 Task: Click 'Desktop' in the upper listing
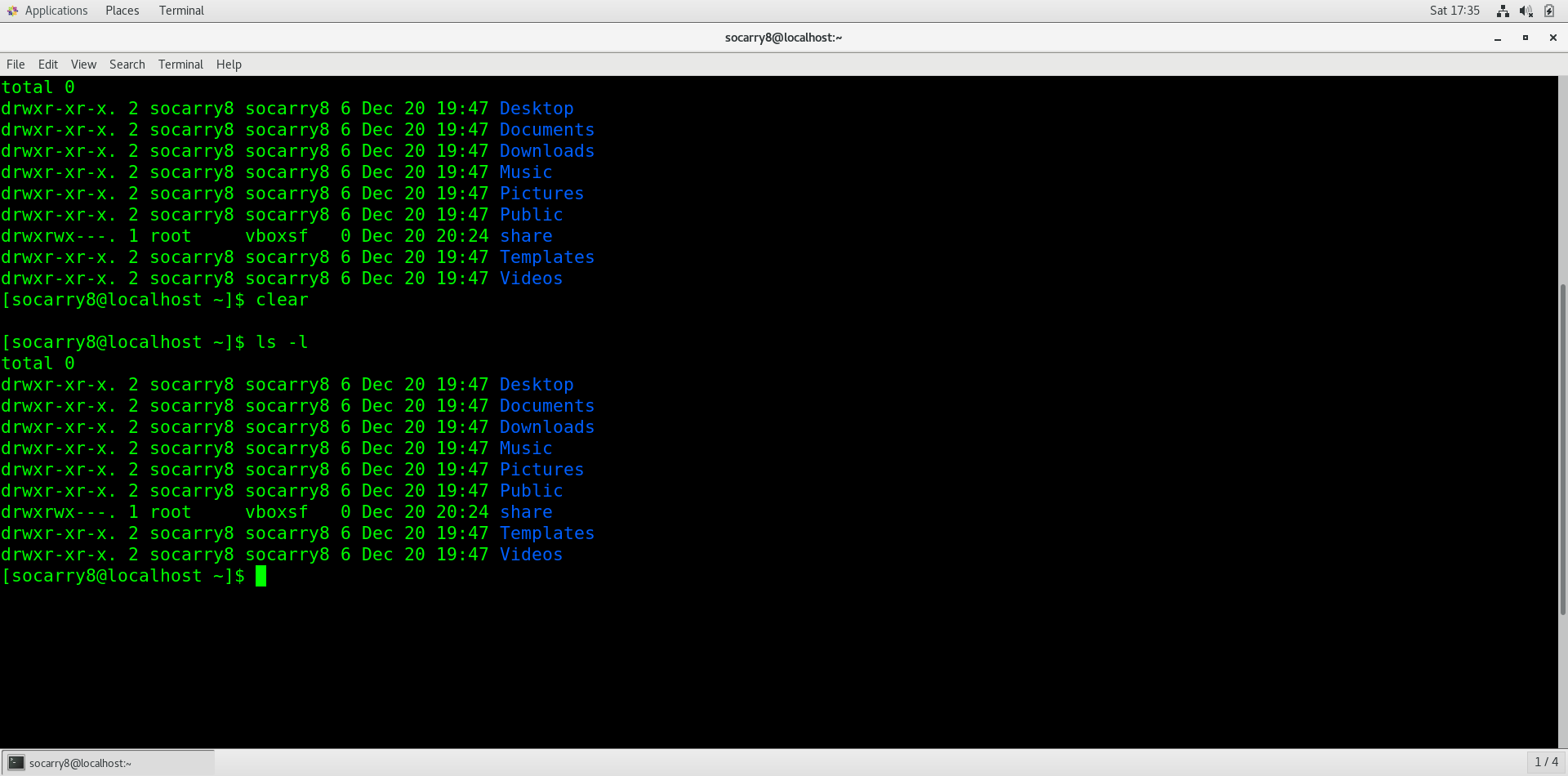537,109
